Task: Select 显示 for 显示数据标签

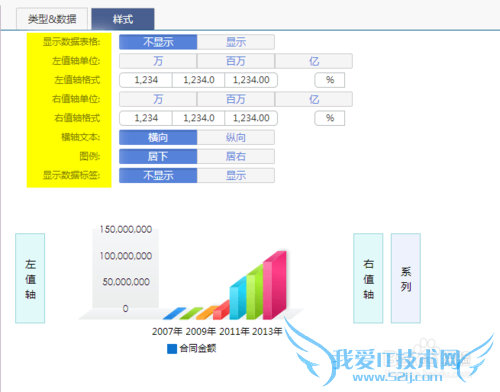Action: 236,175
